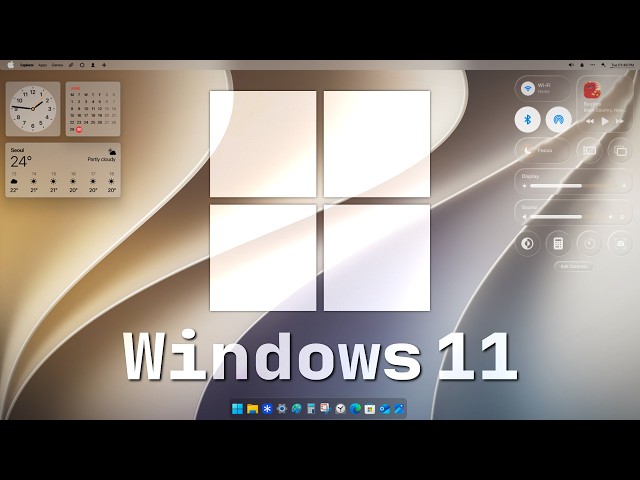Click the circle icon in top bar
Screen dimensions: 640x480
82,65
